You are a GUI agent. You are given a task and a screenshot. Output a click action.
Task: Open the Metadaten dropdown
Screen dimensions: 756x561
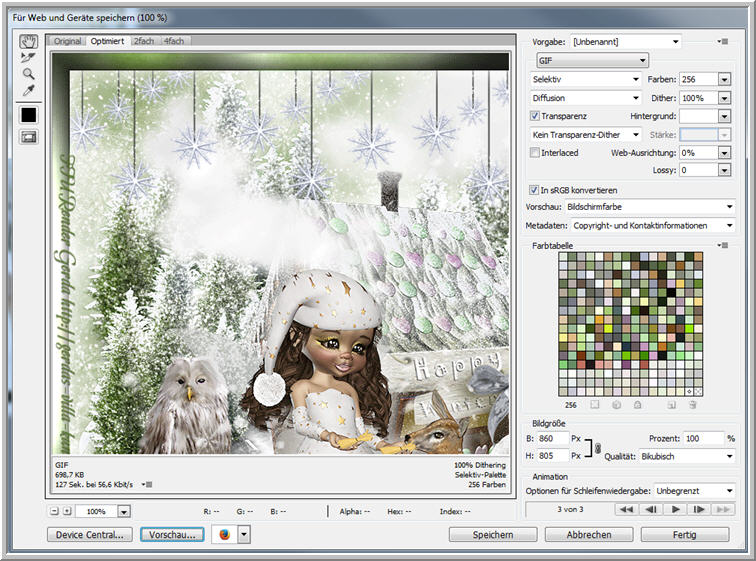[653, 226]
